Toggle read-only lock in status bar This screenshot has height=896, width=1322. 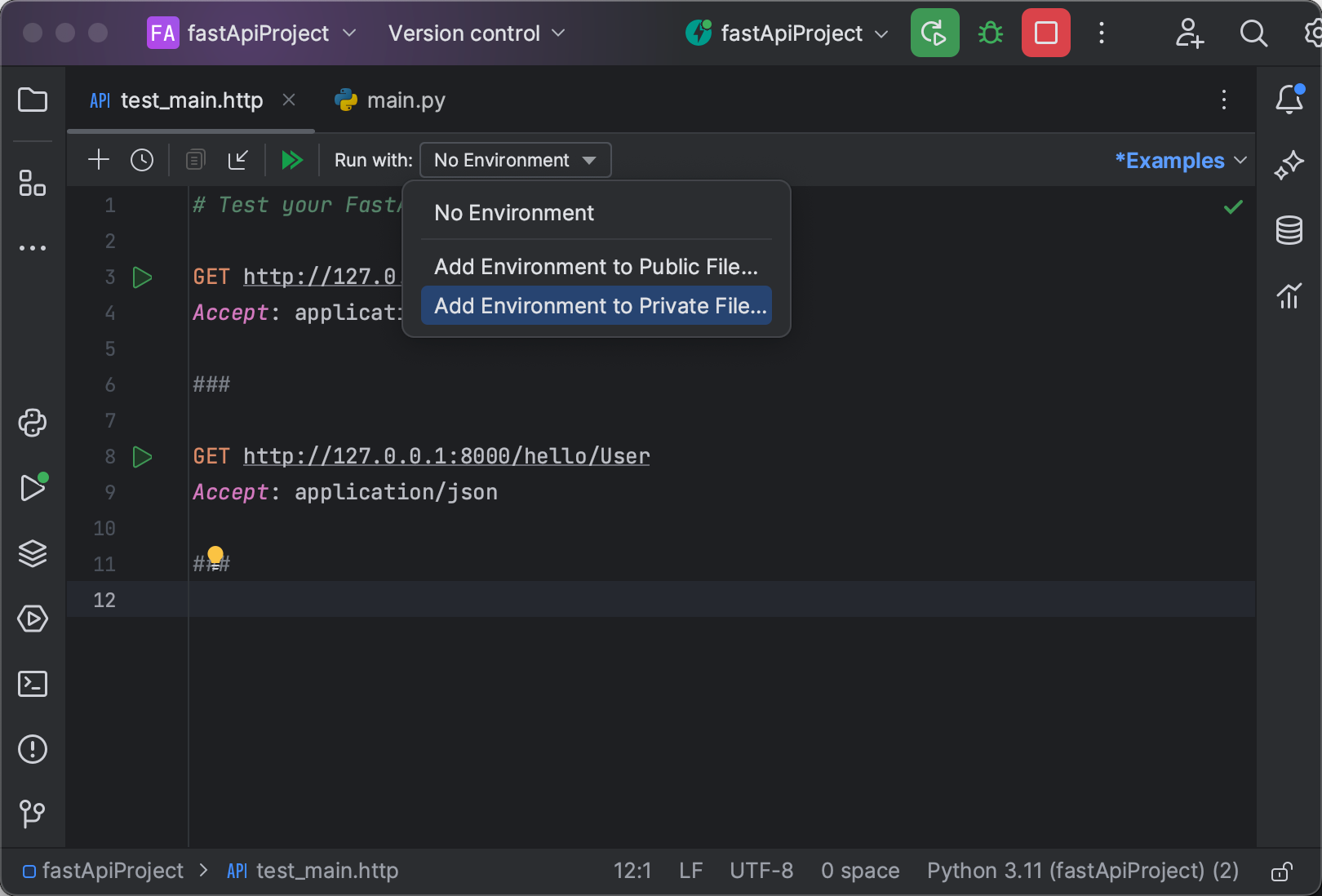click(1281, 872)
